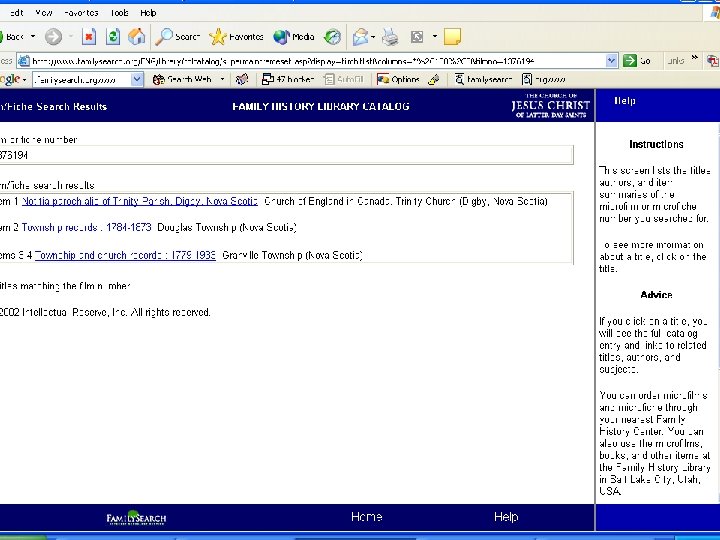720x540 pixels.
Task: Click the green Go arrow button
Action: click(x=630, y=61)
